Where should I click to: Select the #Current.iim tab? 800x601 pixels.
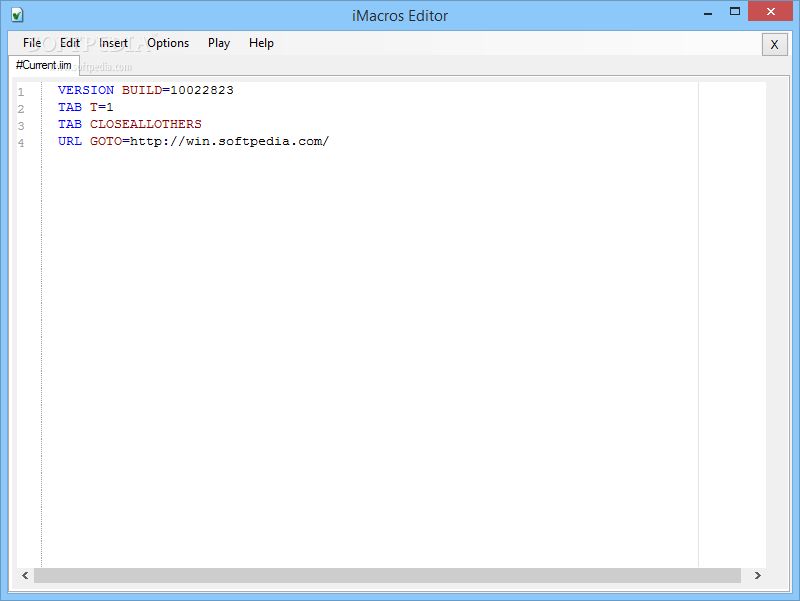click(44, 65)
